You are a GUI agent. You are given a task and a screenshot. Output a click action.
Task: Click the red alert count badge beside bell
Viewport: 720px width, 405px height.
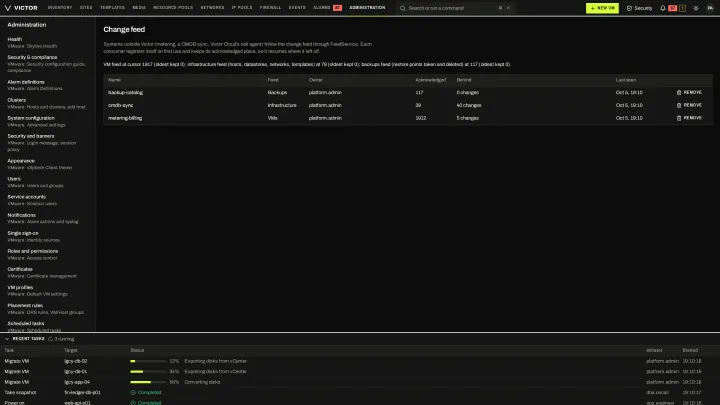673,8
